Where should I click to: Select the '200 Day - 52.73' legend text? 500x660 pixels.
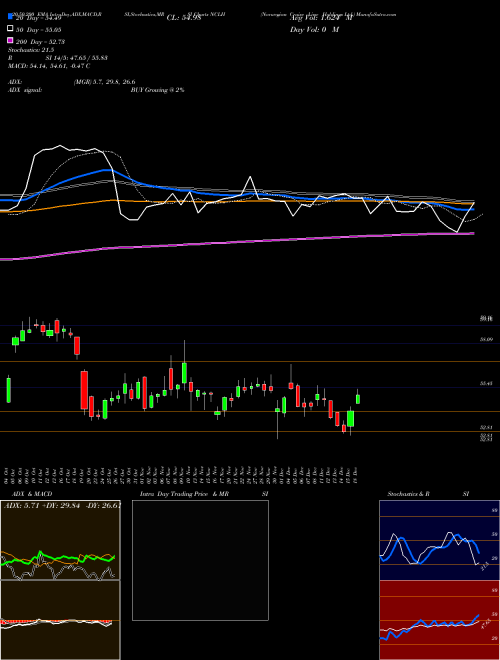[x=40, y=42]
